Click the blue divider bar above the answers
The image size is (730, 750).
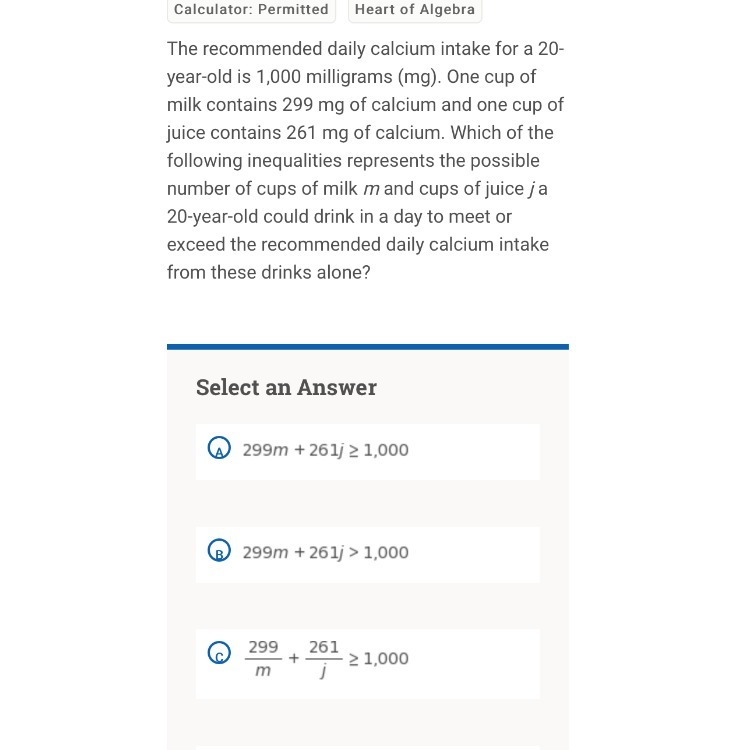pyautogui.click(x=367, y=347)
